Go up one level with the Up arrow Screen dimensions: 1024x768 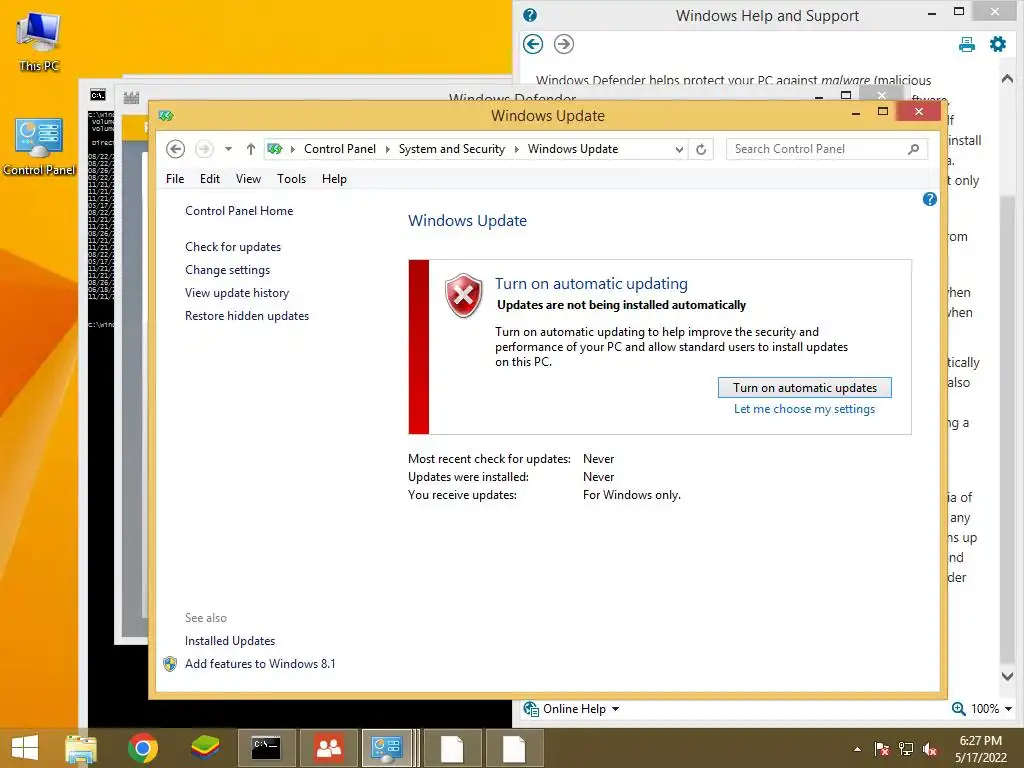pyautogui.click(x=251, y=149)
